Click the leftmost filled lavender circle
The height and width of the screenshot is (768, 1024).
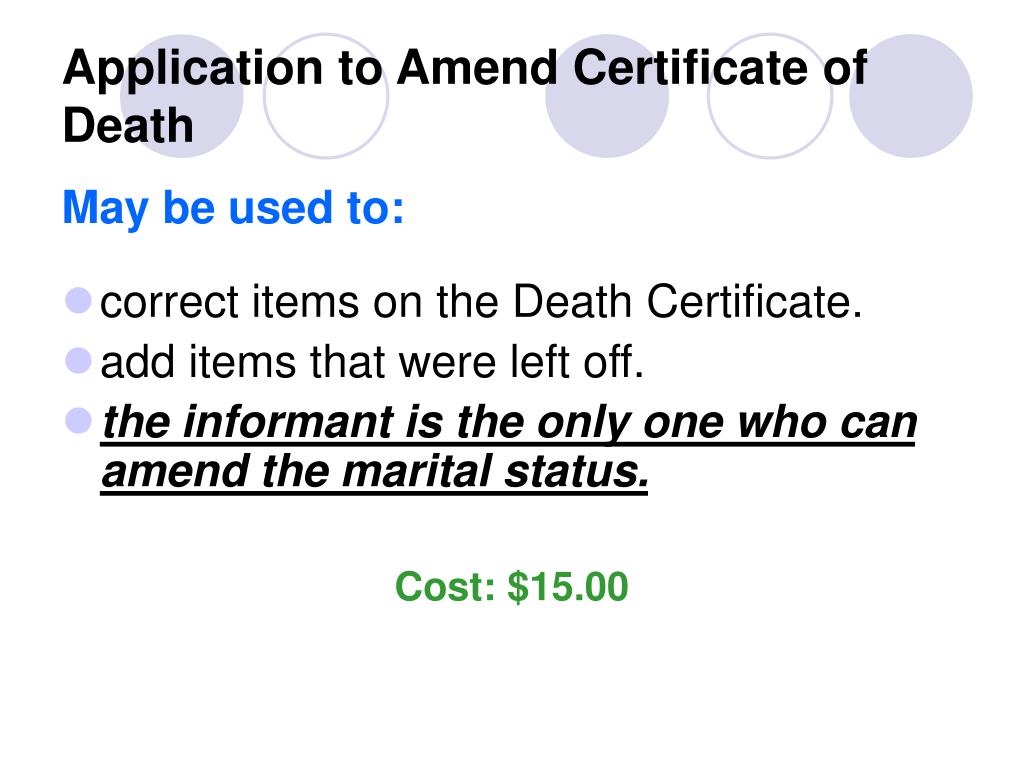click(182, 96)
